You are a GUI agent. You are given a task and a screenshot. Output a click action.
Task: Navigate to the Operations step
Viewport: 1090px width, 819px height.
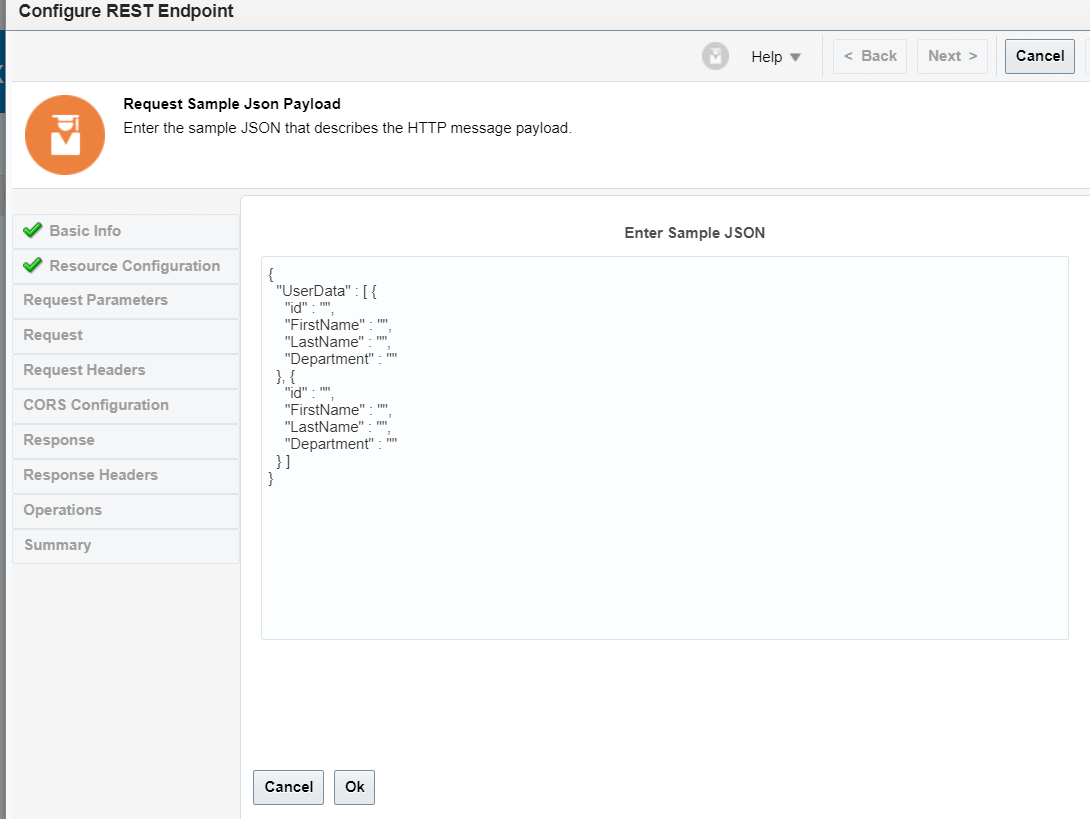click(x=63, y=510)
